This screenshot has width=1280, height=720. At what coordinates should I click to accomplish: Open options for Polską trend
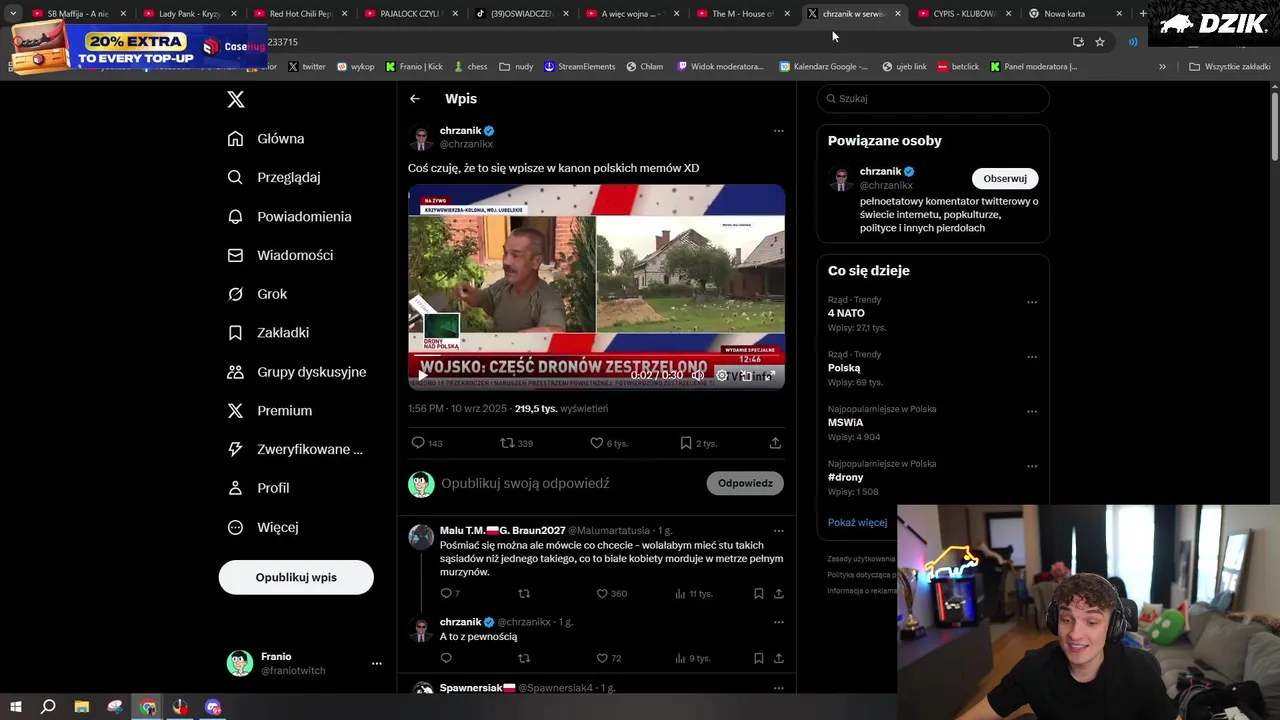(x=1032, y=357)
